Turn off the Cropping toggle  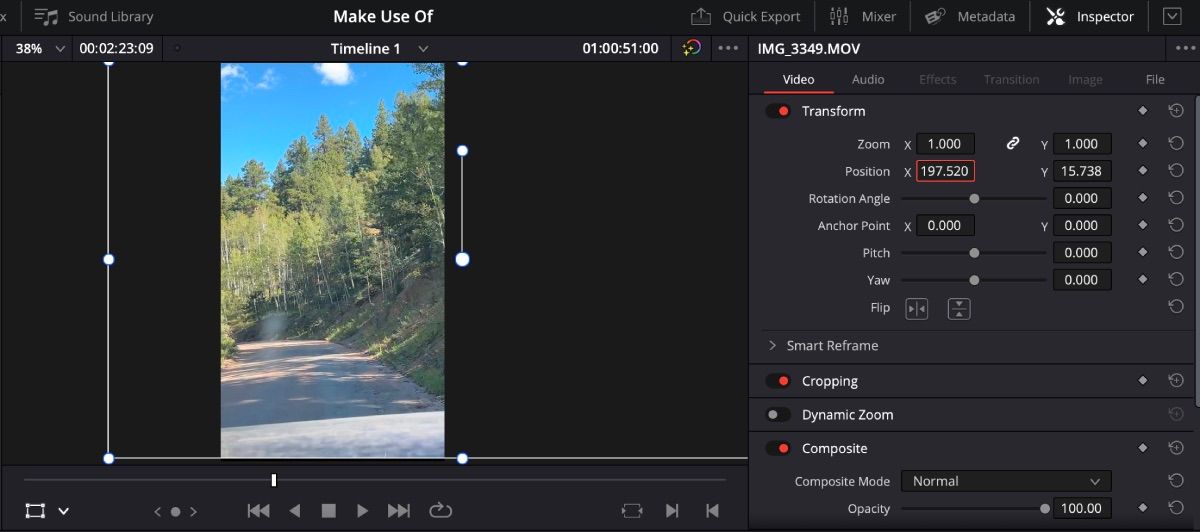pos(778,381)
